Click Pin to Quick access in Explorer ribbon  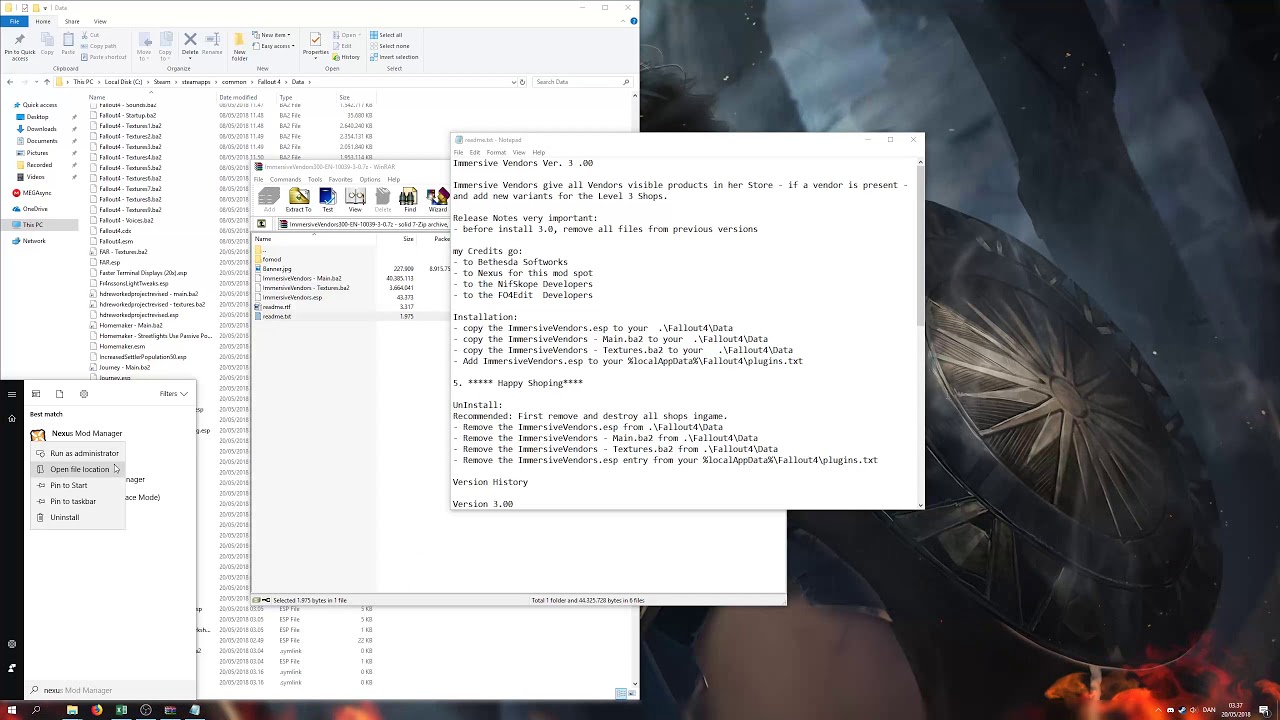point(19,47)
